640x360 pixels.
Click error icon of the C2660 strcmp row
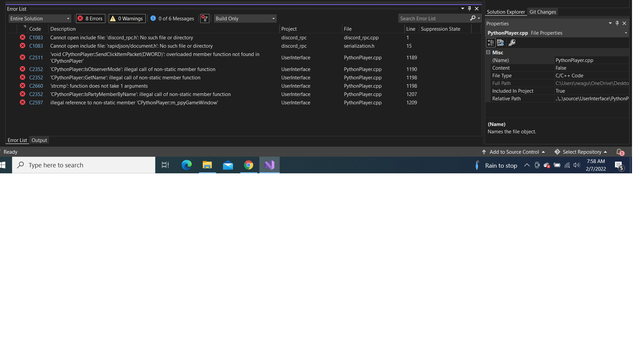(x=22, y=86)
